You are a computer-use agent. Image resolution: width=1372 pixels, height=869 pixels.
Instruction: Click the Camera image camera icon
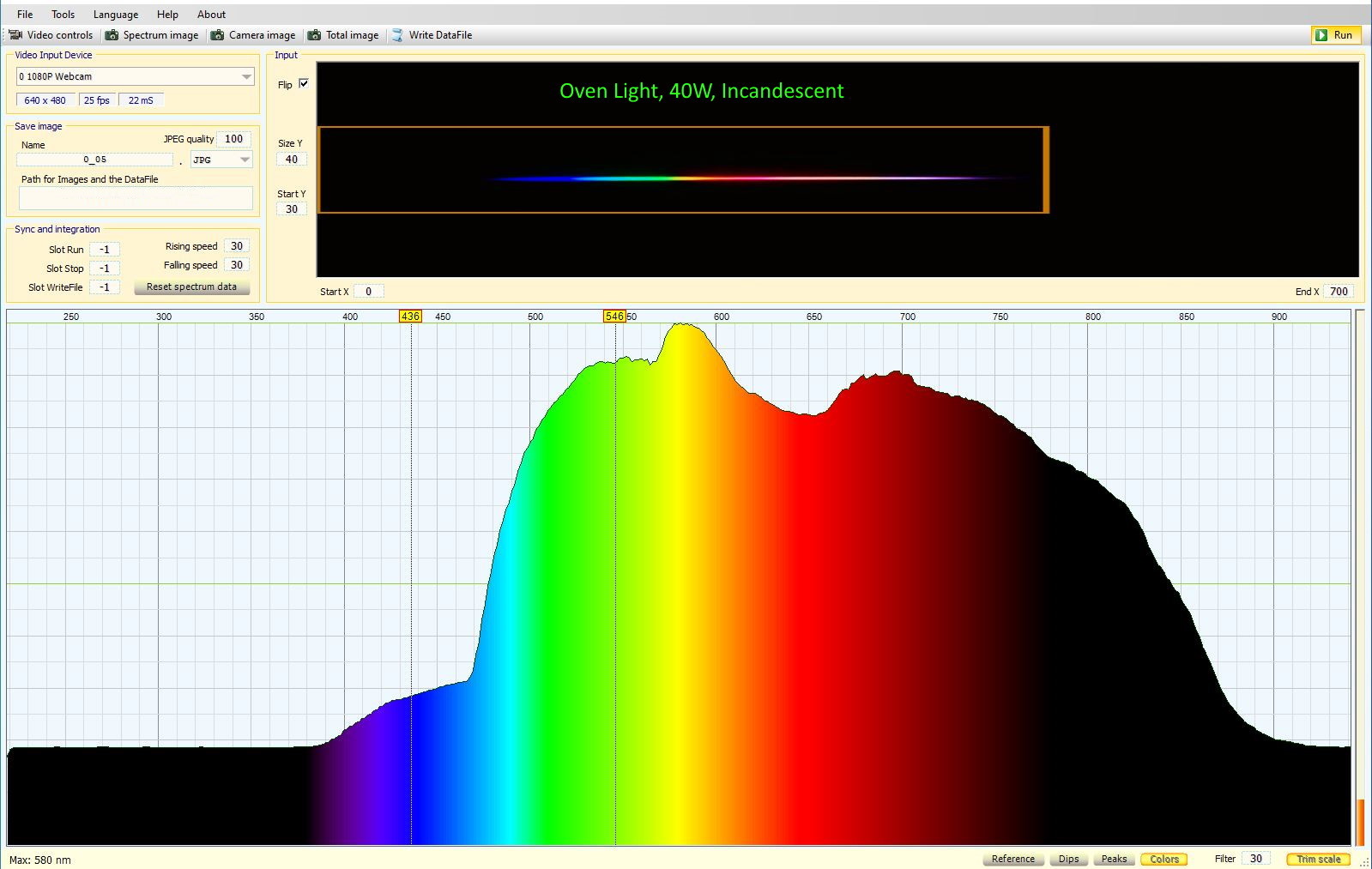click(217, 35)
